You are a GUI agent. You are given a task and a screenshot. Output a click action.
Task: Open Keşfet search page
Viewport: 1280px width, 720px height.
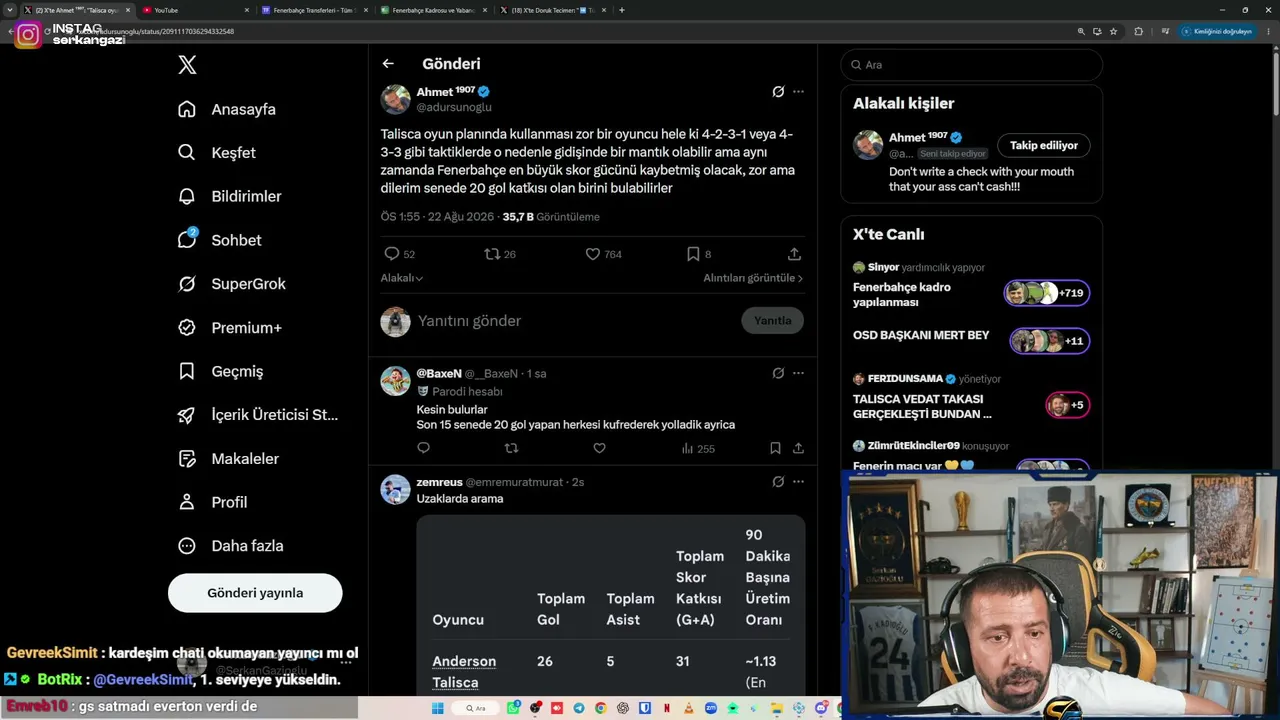[x=217, y=153]
